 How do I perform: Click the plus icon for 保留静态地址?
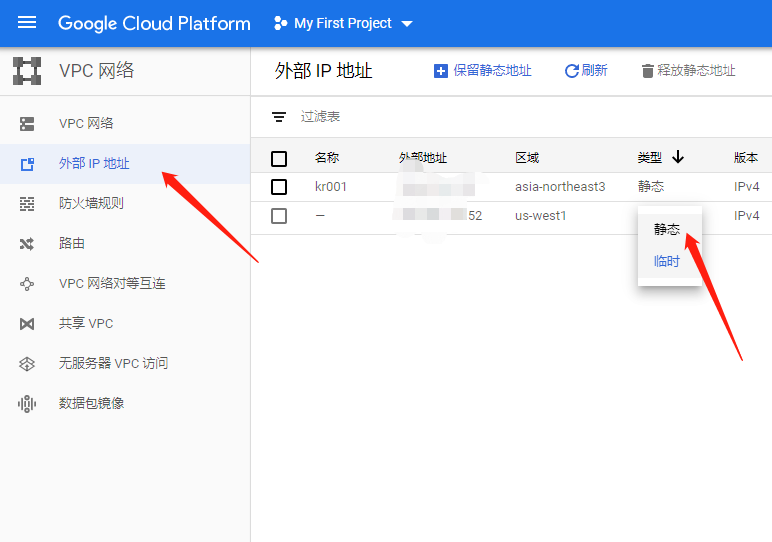(440, 71)
